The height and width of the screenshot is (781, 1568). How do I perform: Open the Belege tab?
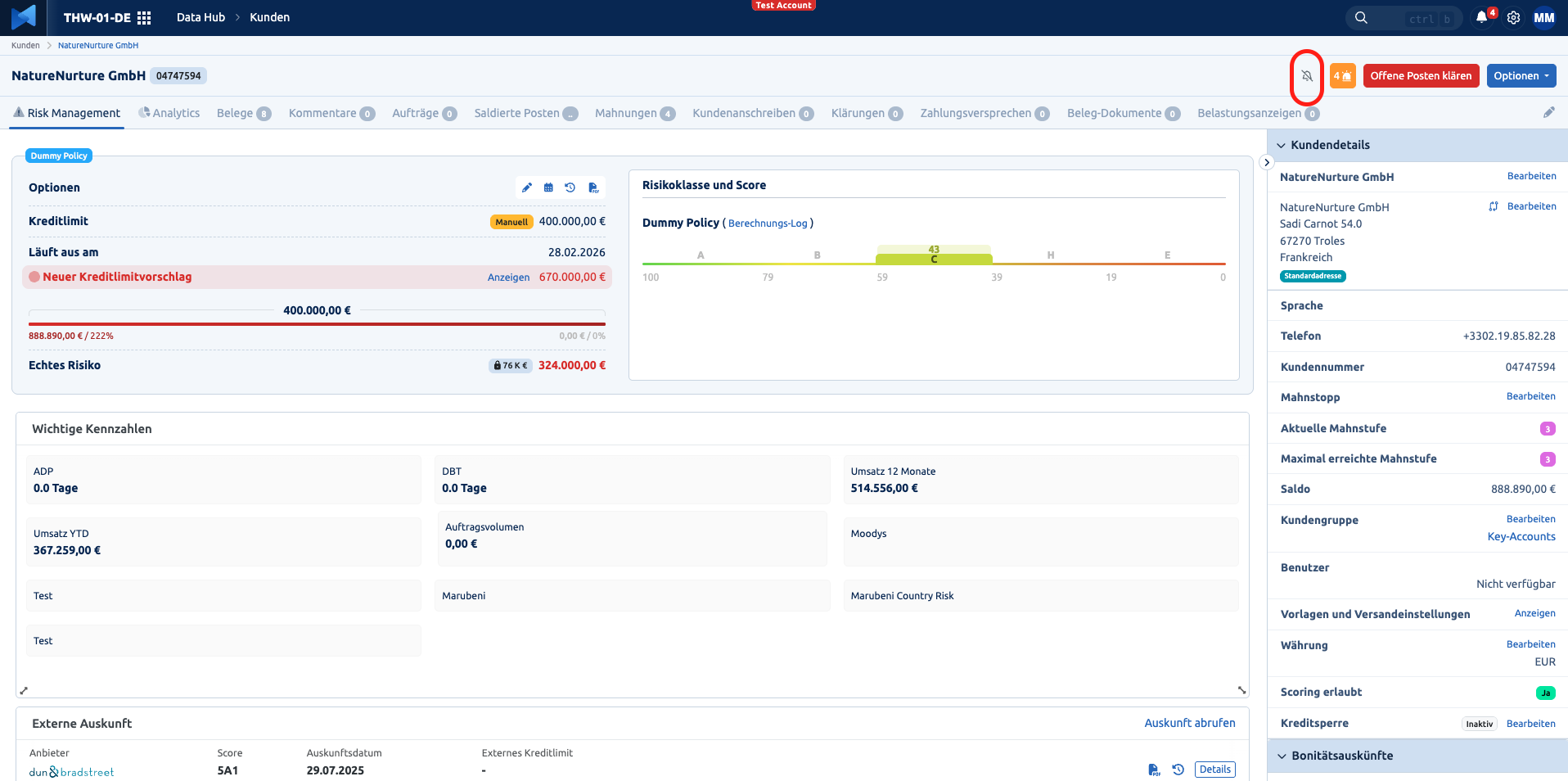click(244, 113)
